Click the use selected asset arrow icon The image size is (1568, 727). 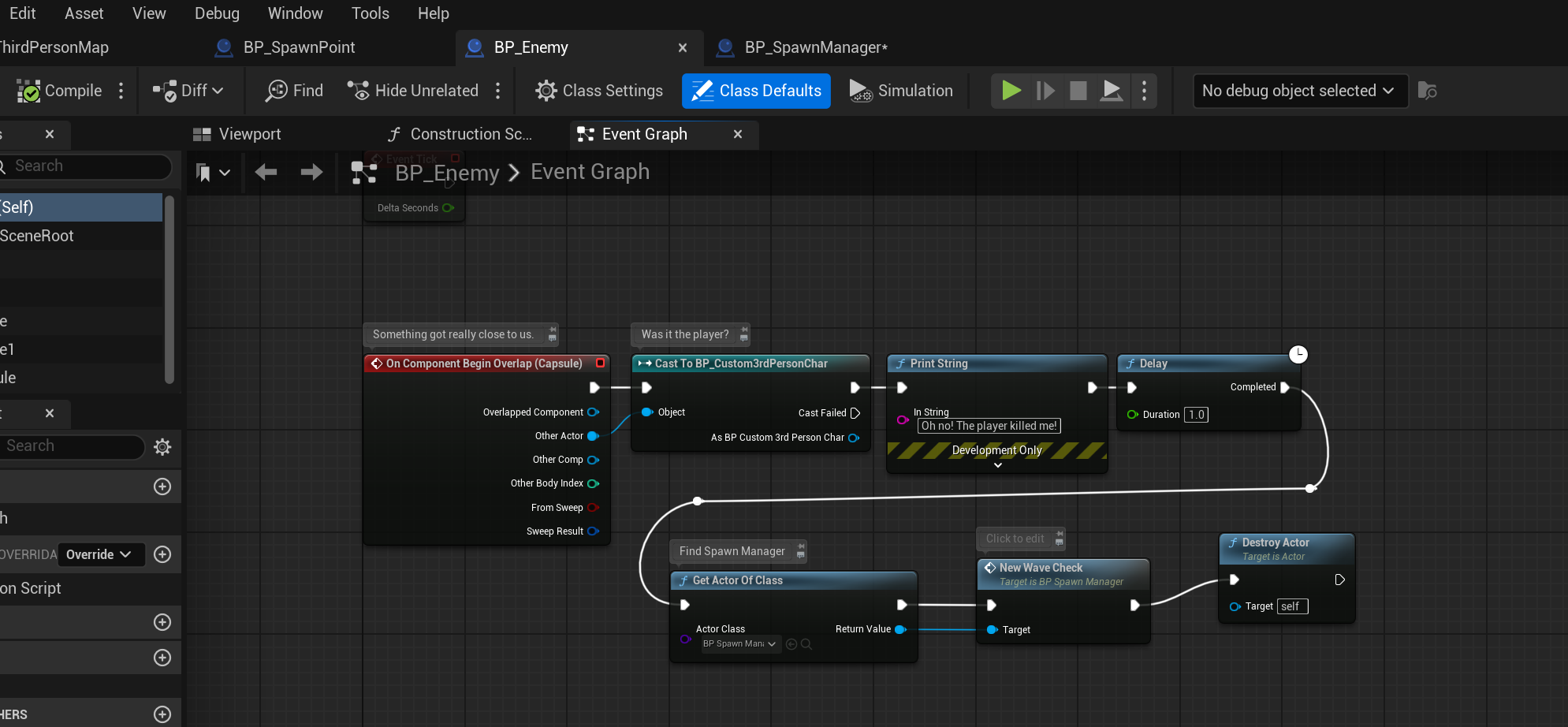click(x=791, y=644)
